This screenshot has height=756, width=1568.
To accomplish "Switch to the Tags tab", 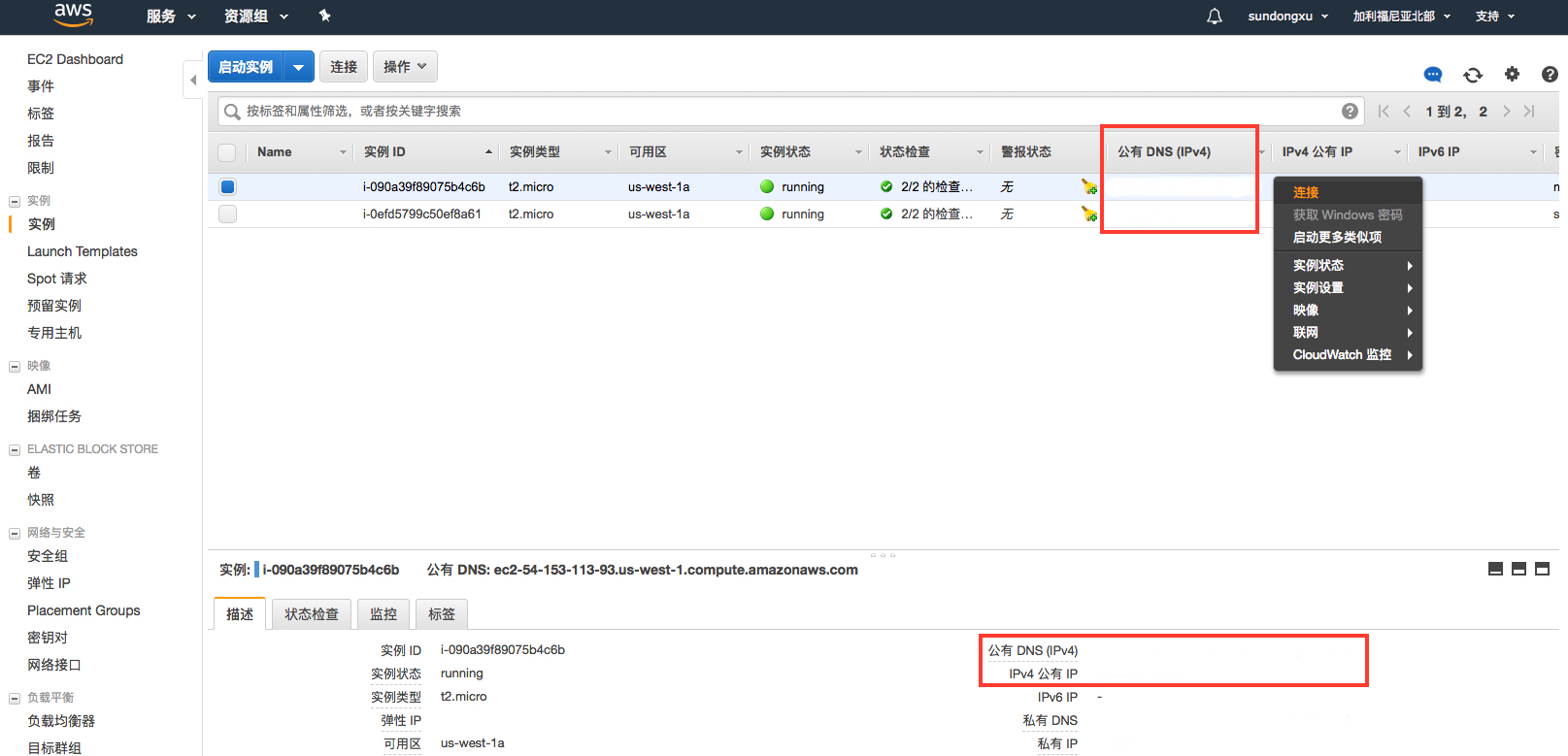I will (442, 614).
